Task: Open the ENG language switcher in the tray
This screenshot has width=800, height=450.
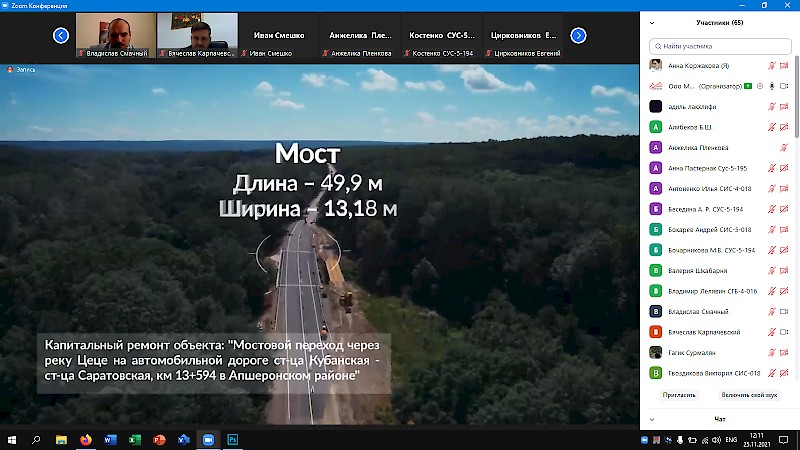Action: (x=730, y=439)
